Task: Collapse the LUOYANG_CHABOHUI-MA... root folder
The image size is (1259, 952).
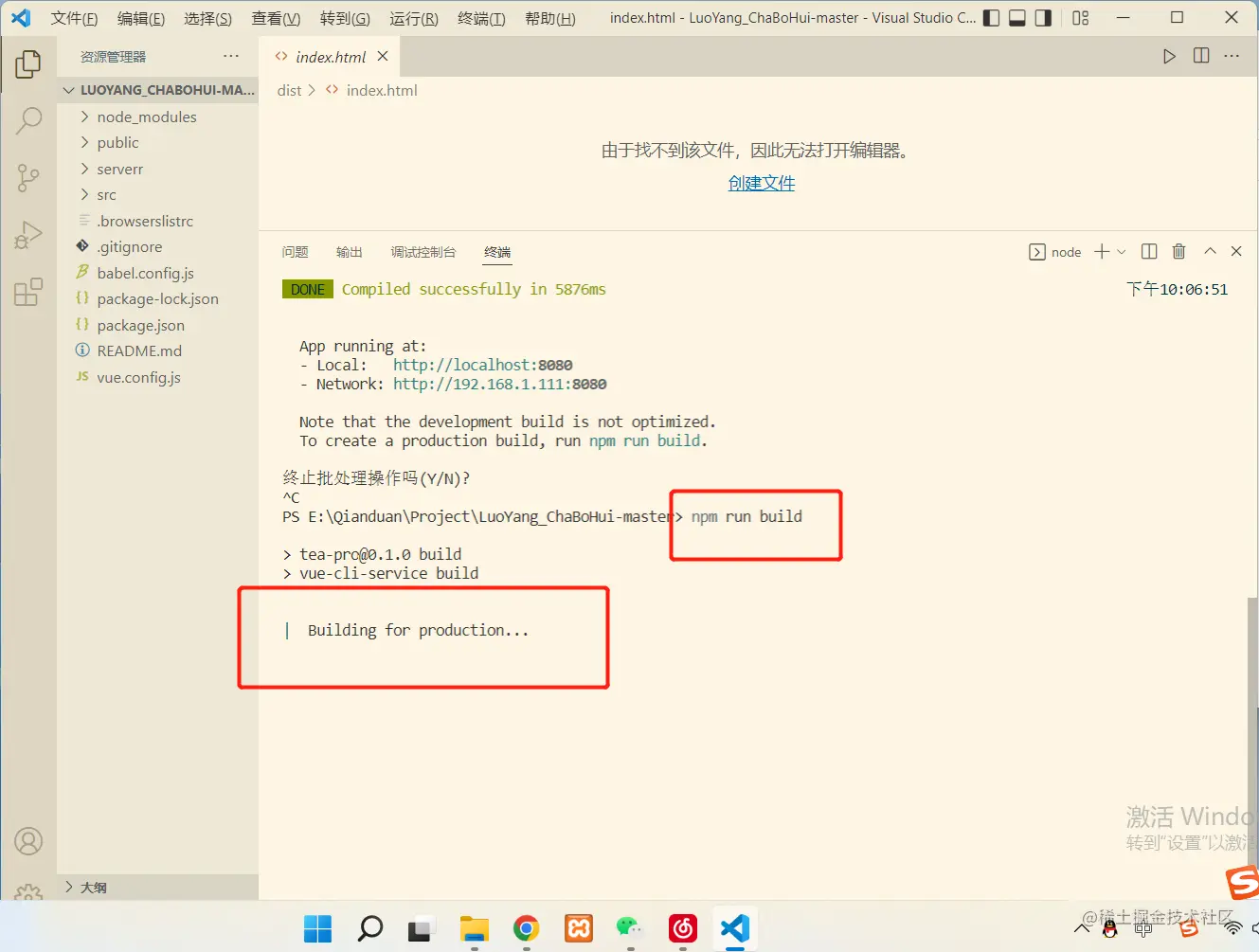Action: coord(157,90)
